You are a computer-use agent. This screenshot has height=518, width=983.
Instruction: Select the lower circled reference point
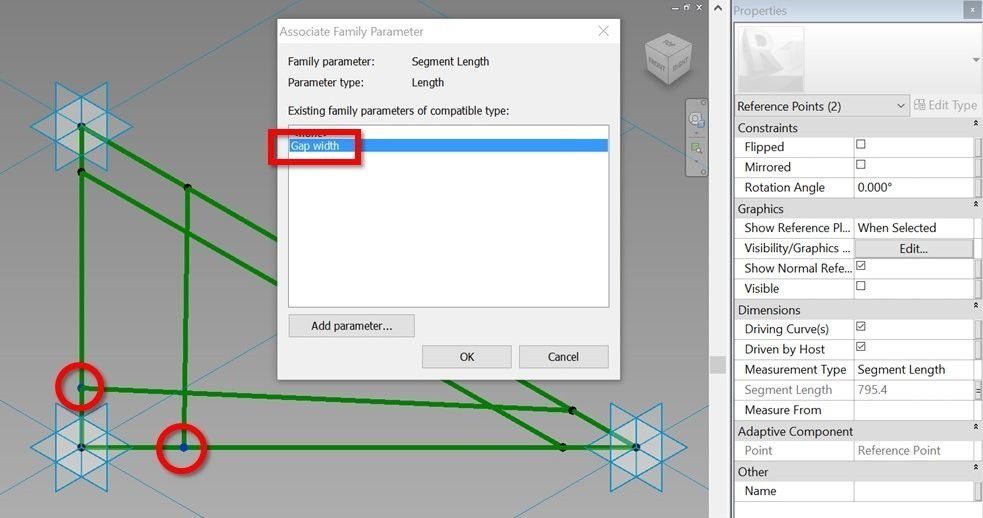click(x=183, y=447)
